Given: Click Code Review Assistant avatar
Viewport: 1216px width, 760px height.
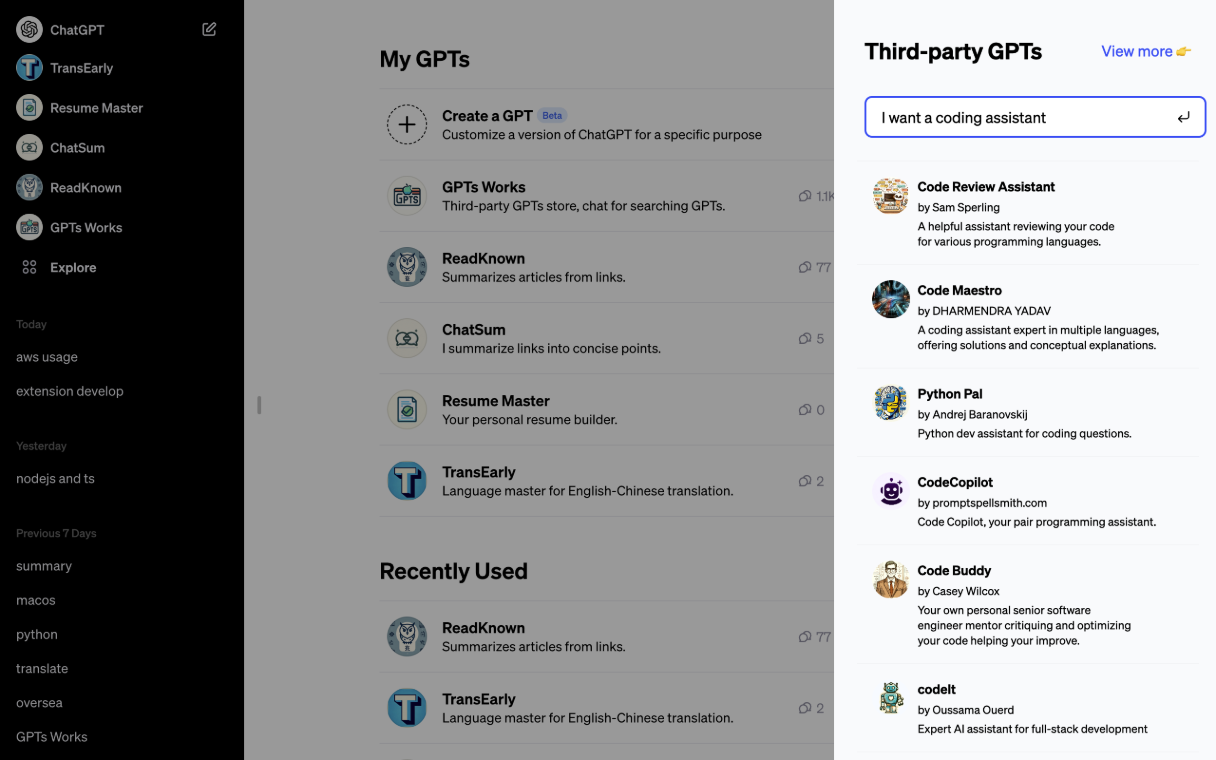Looking at the screenshot, I should 890,196.
